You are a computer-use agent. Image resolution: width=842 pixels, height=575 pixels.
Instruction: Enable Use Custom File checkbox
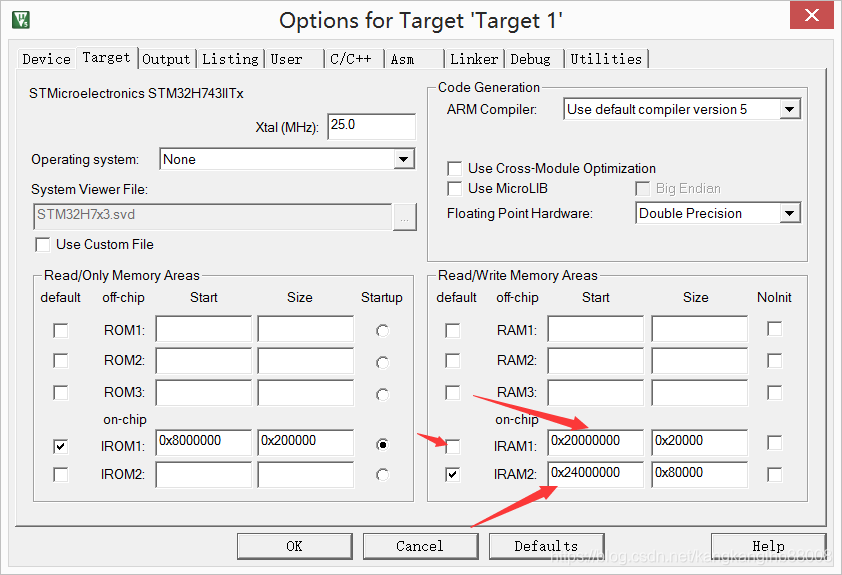pos(42,245)
